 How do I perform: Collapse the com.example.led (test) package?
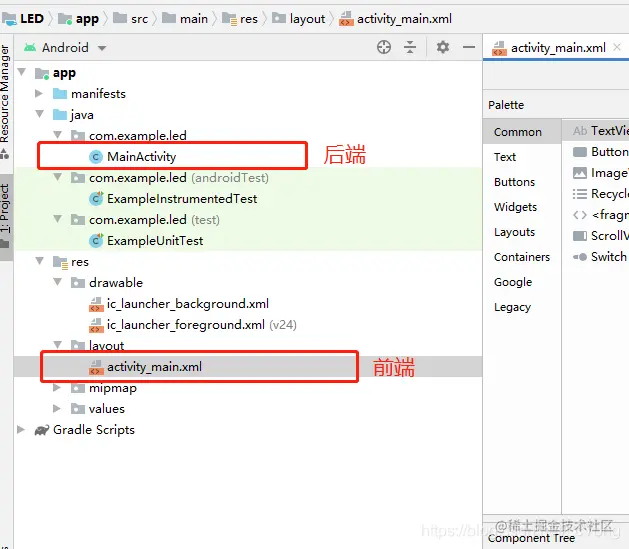[57, 219]
